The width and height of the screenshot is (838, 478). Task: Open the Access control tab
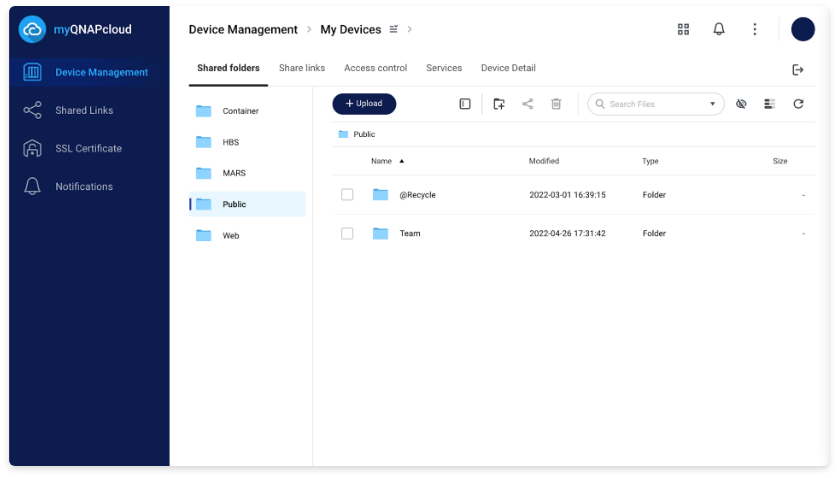pos(375,68)
